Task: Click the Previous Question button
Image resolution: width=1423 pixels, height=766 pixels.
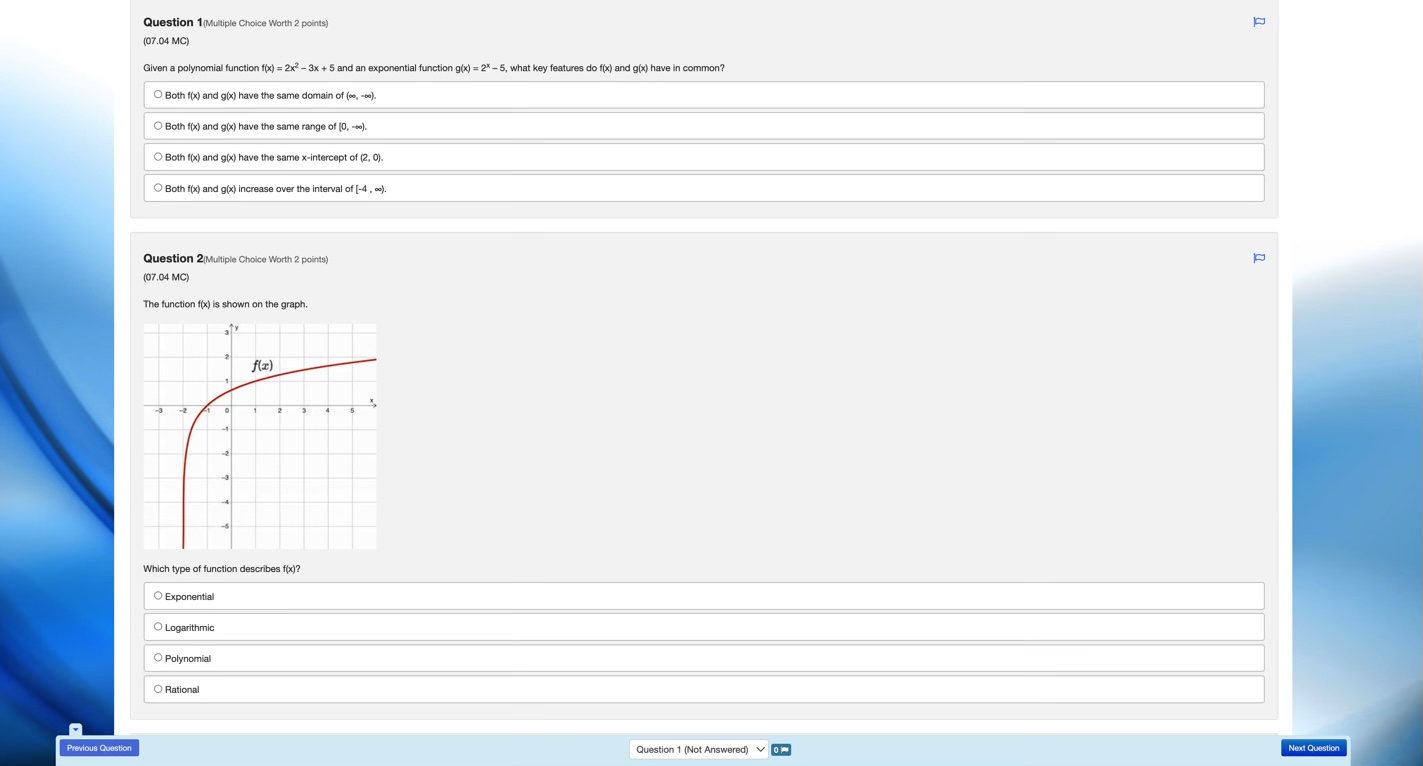Action: [99, 747]
